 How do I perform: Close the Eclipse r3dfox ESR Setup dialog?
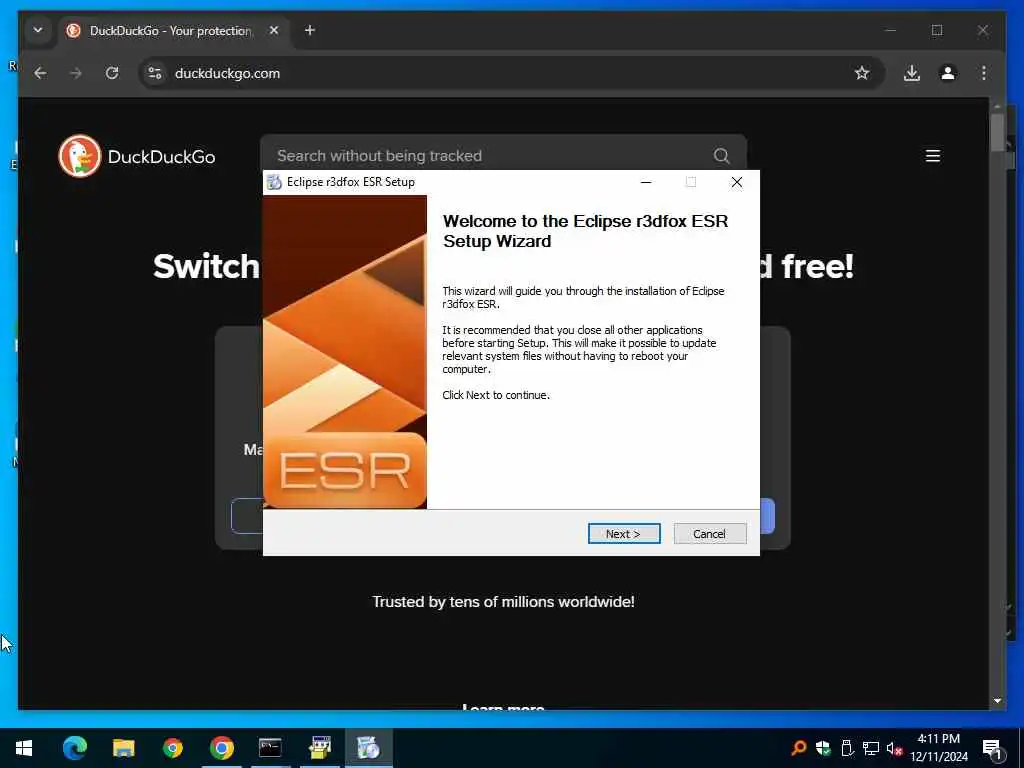(x=737, y=182)
